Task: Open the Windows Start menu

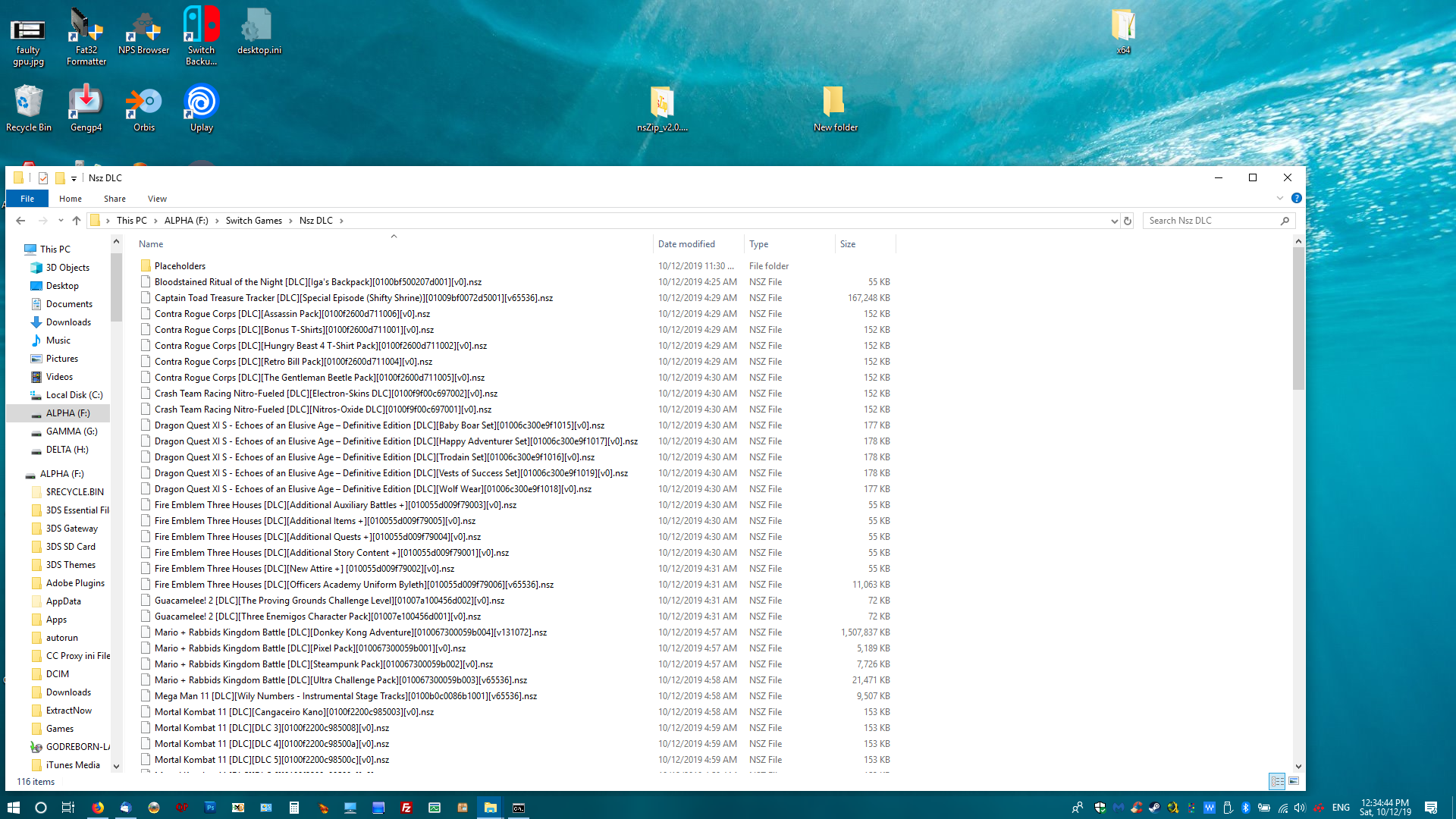Action: click(x=13, y=808)
